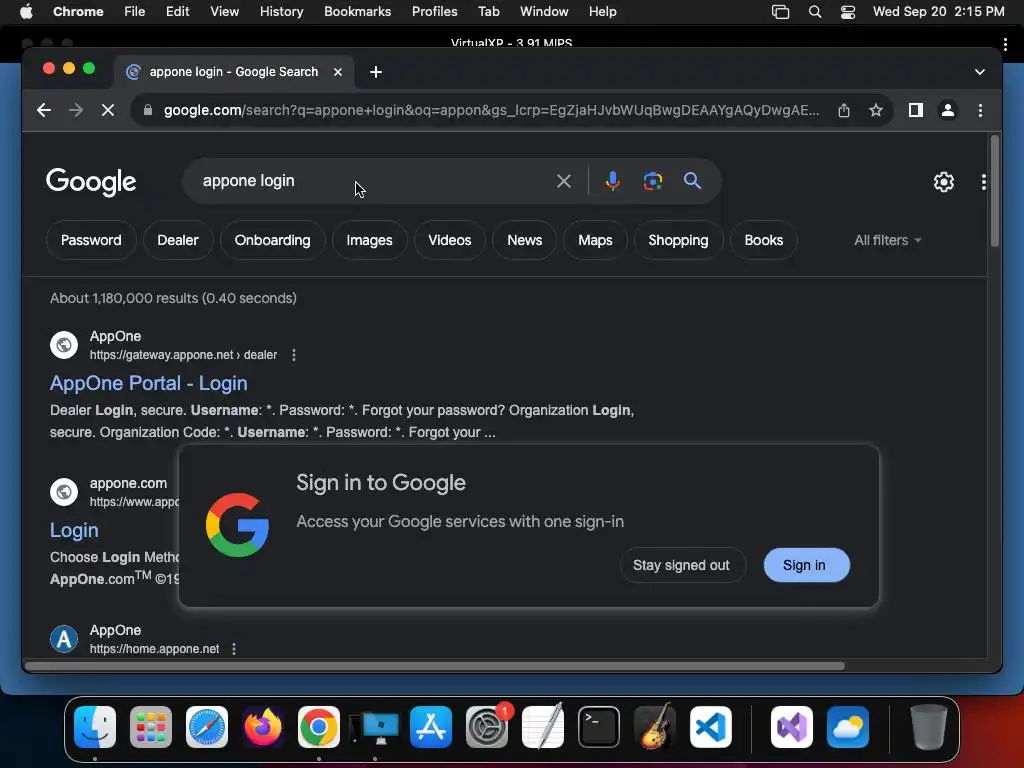Expand tab search chevron
Viewport: 1024px width, 768px height.
point(980,72)
